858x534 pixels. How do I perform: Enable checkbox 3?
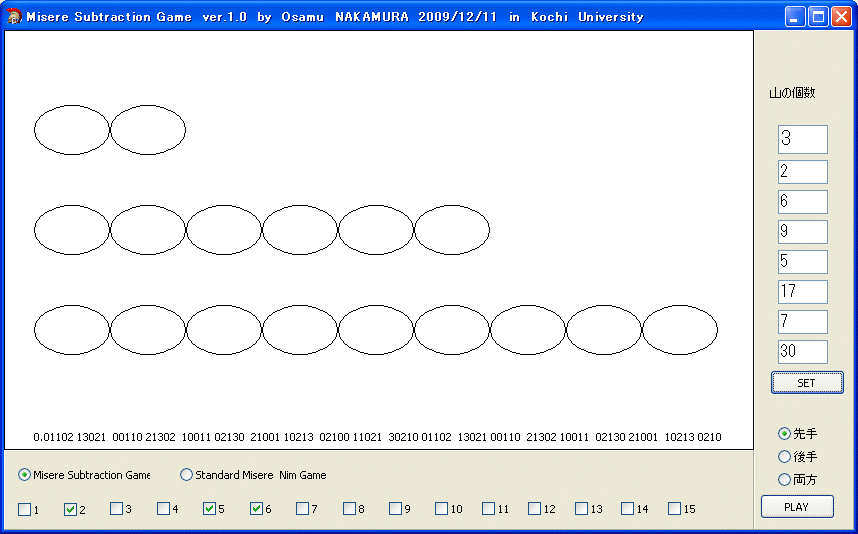tap(116, 509)
